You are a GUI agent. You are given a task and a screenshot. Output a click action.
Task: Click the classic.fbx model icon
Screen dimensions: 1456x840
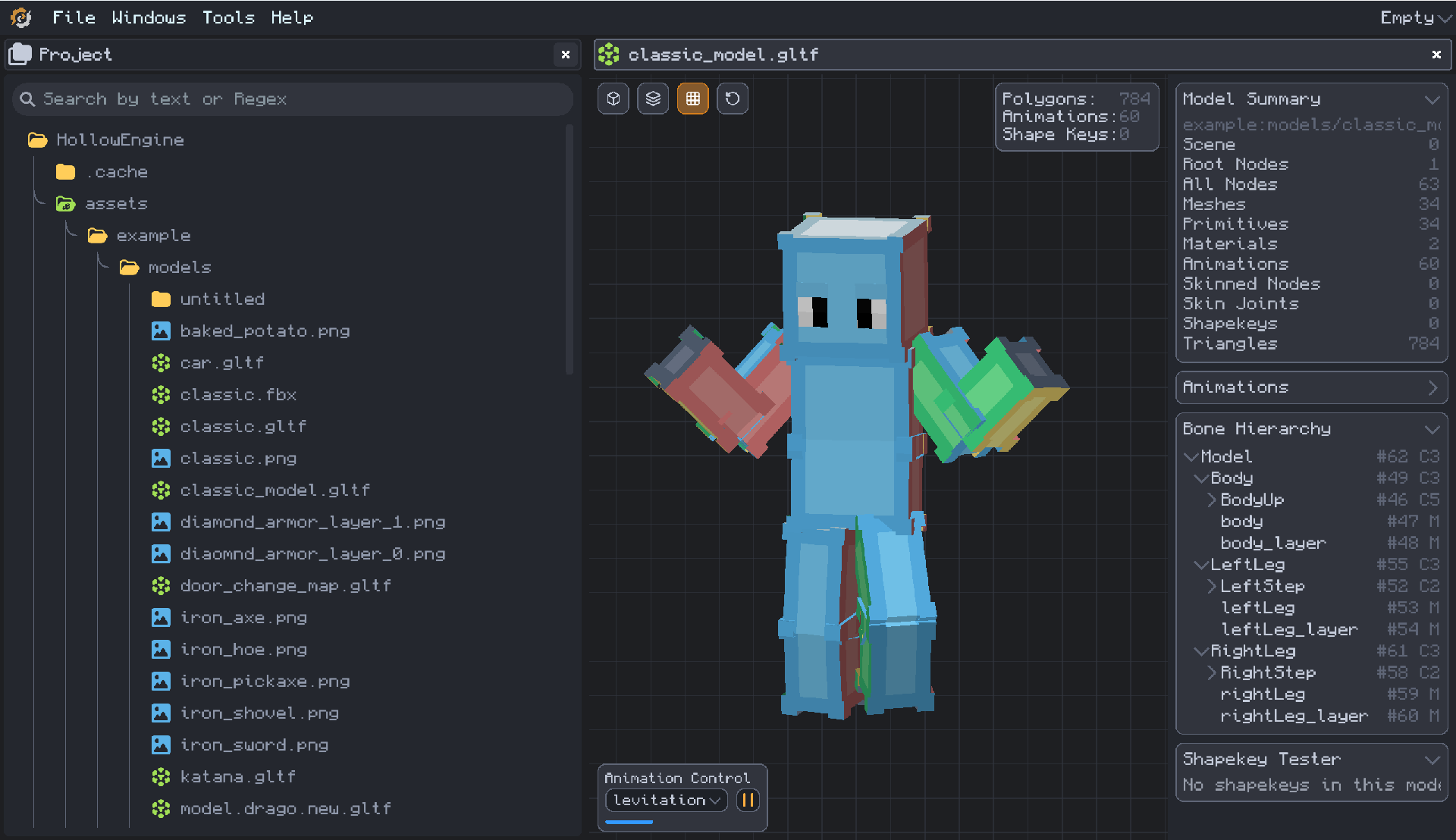click(161, 395)
